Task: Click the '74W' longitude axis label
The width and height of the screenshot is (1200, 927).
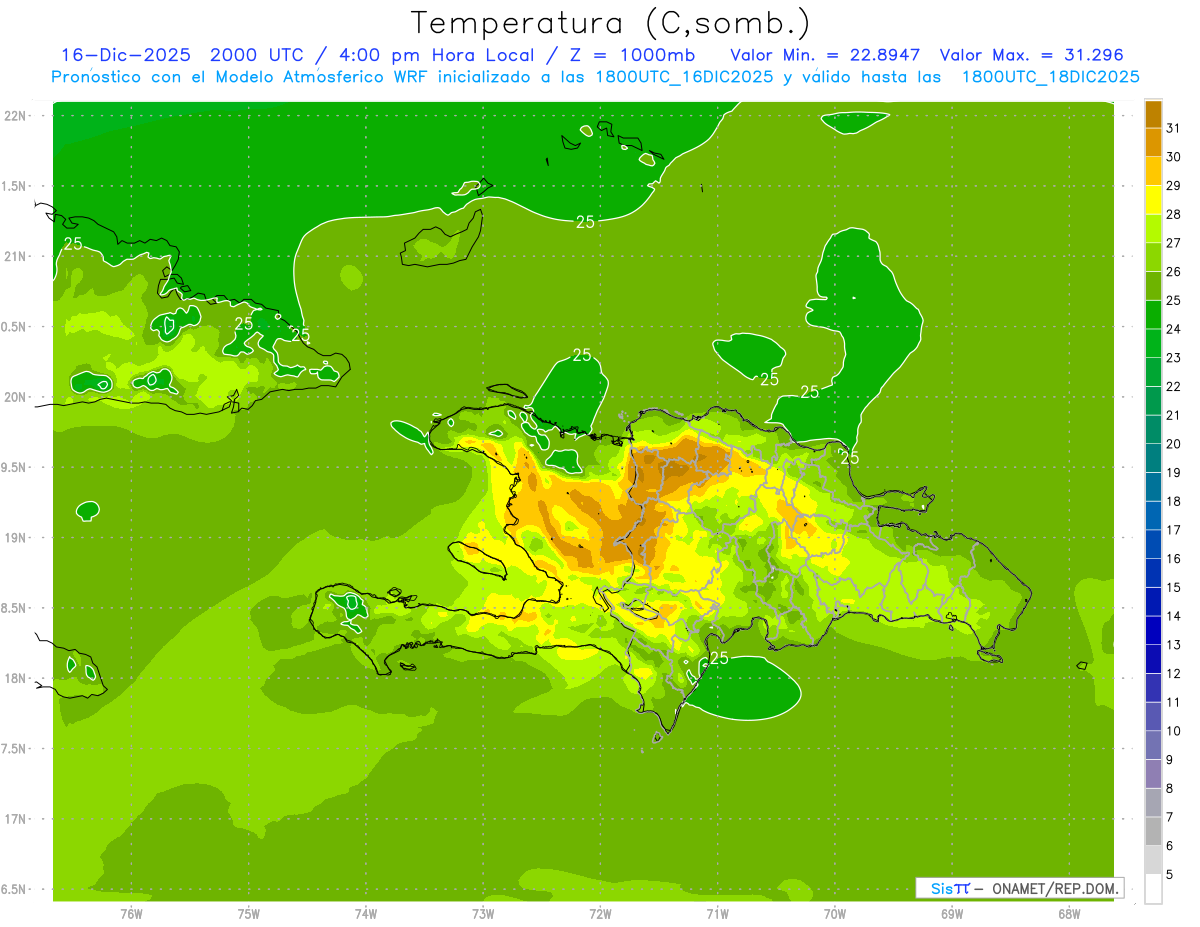Action: 366,914
